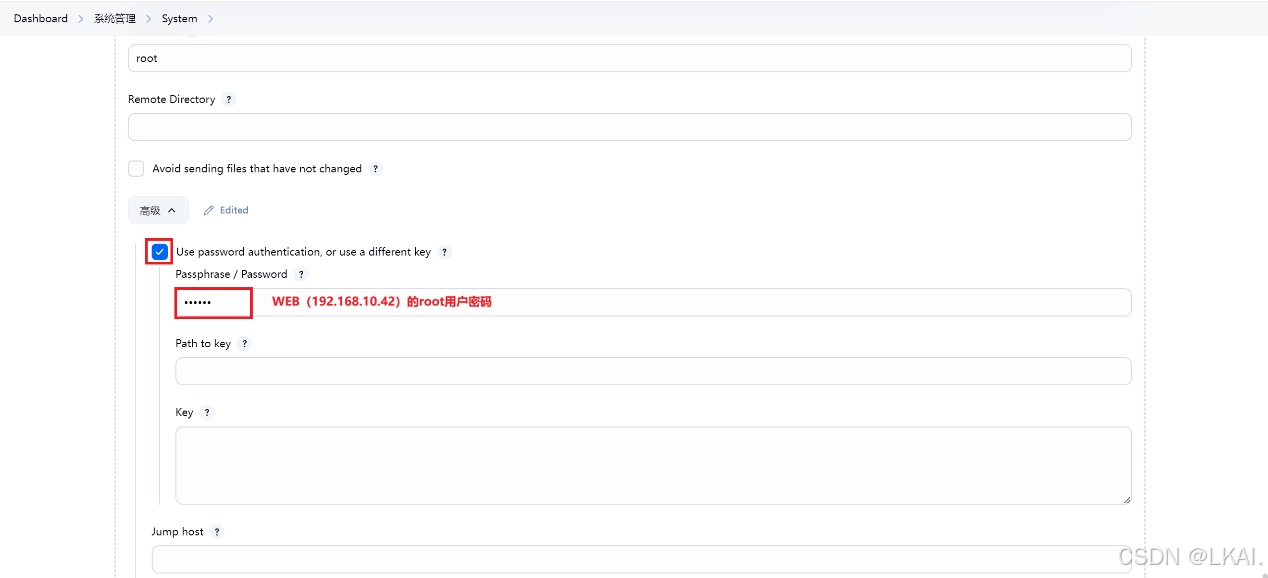1268x578 pixels.
Task: Click inside the Key text area
Action: (x=653, y=466)
